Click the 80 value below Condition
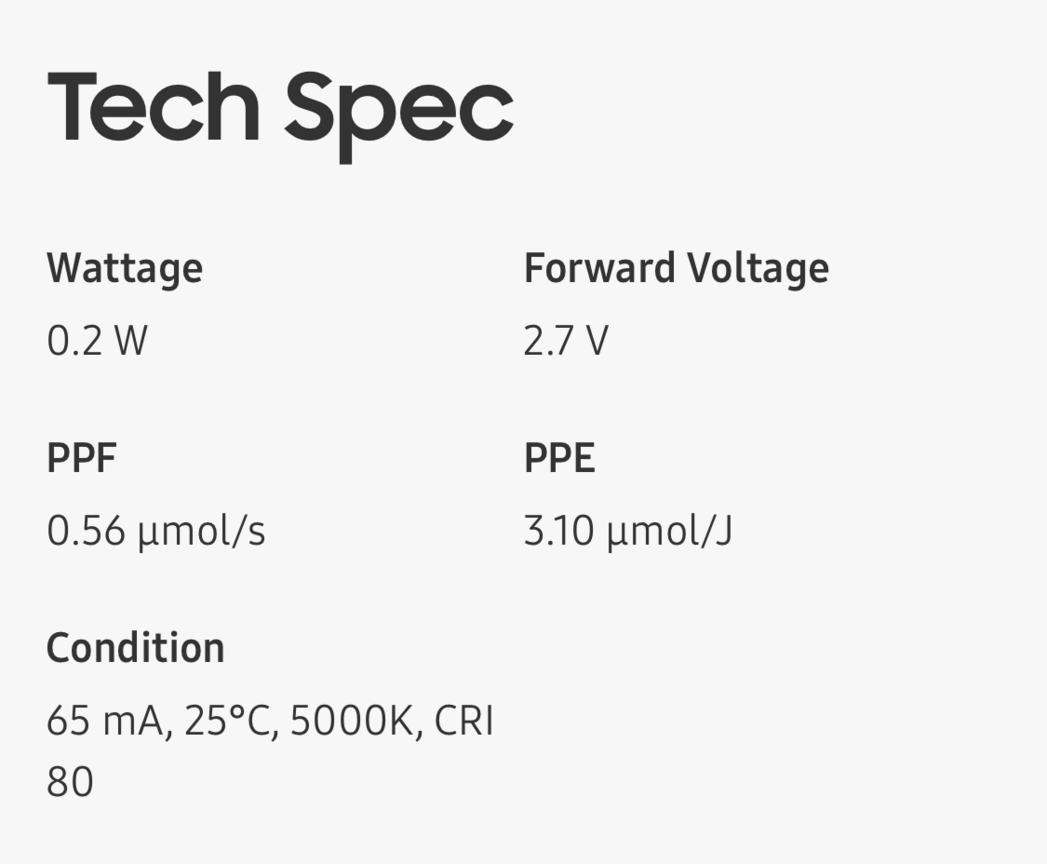Screen dimensions: 1047x864 pos(70,782)
